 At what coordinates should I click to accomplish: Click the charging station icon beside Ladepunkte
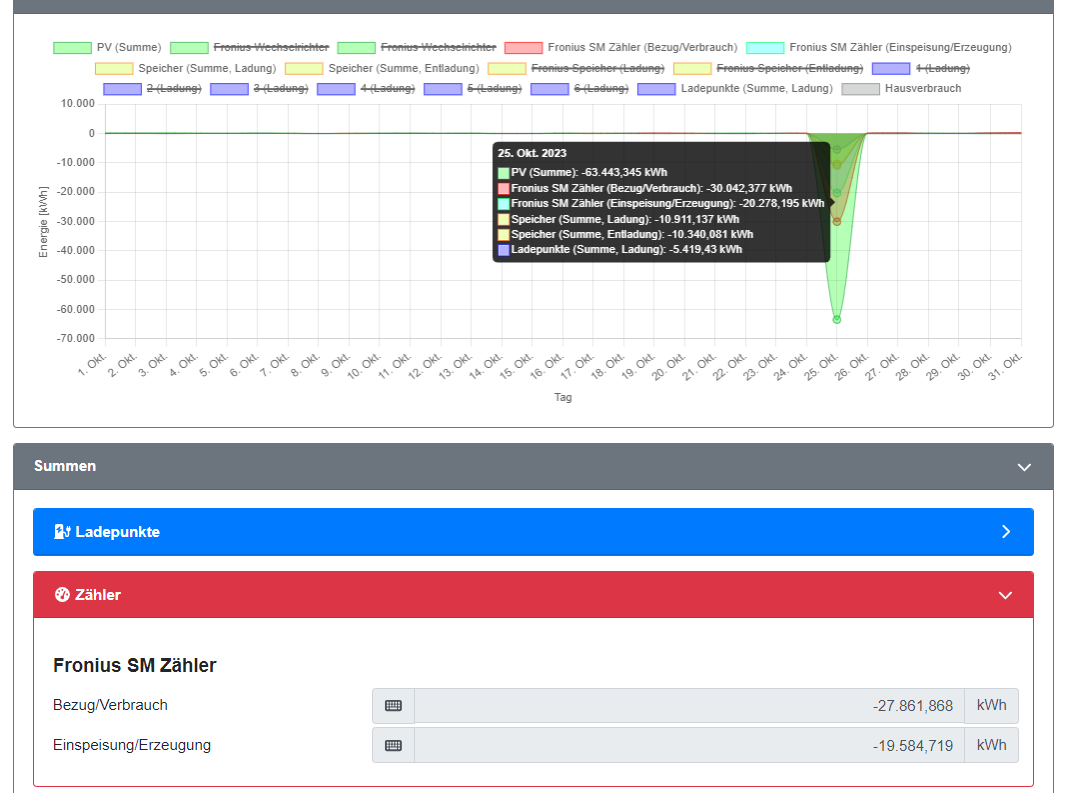62,532
